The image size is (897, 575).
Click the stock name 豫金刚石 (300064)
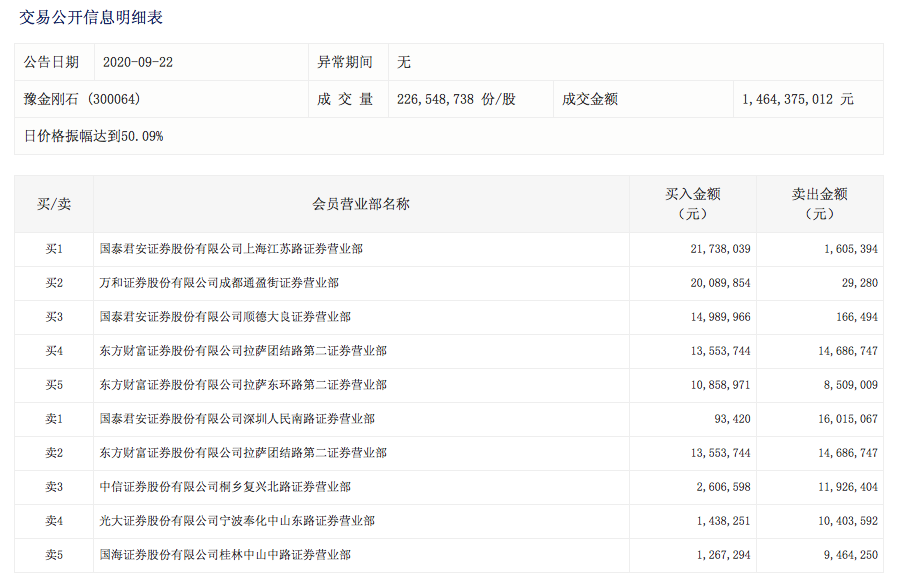[x=82, y=100]
